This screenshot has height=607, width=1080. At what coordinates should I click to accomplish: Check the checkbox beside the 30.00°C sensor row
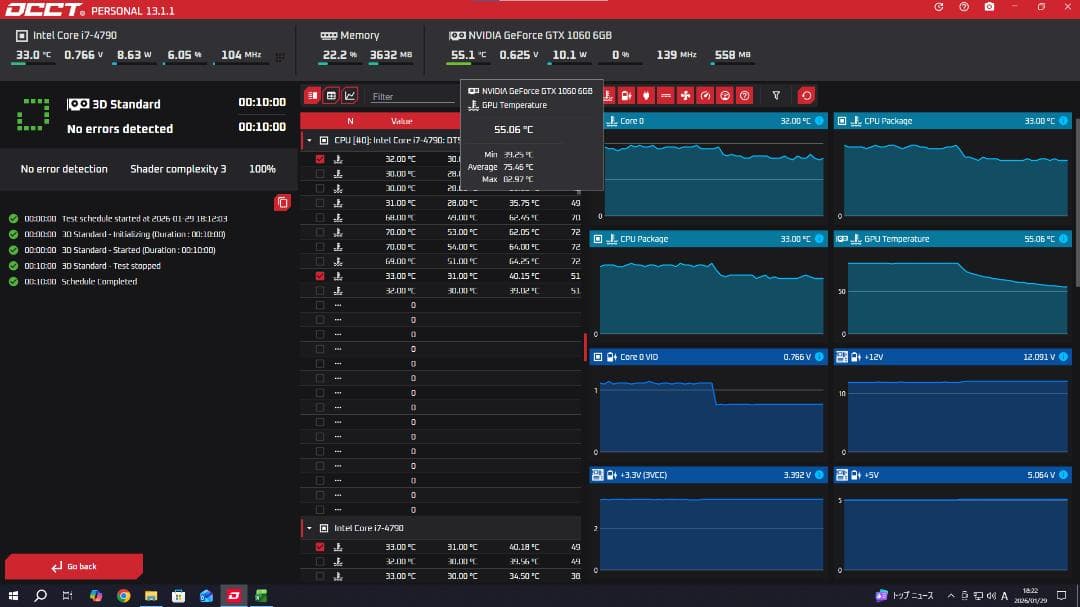pyautogui.click(x=320, y=173)
